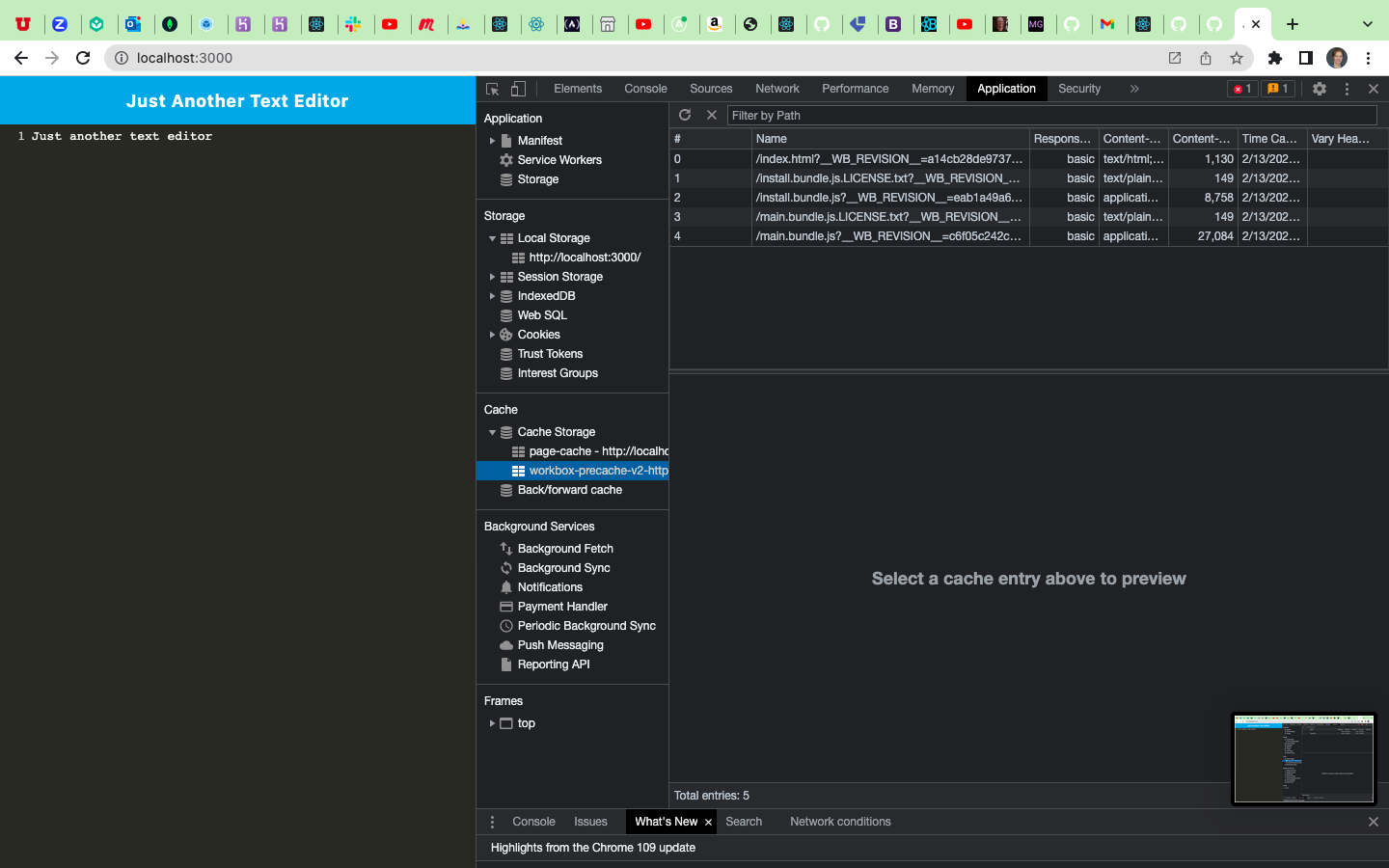
Task: Select http://localhost:3000/ local storage entry
Action: 585,258
